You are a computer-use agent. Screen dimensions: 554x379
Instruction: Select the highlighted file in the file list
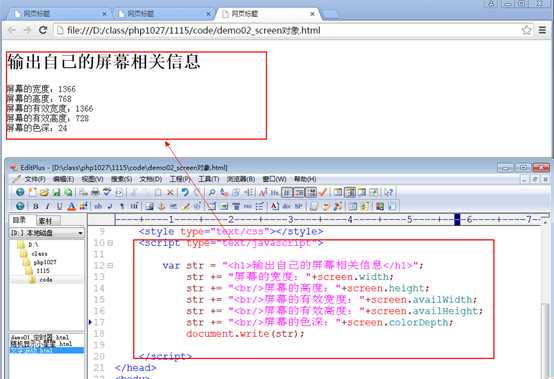click(47, 350)
